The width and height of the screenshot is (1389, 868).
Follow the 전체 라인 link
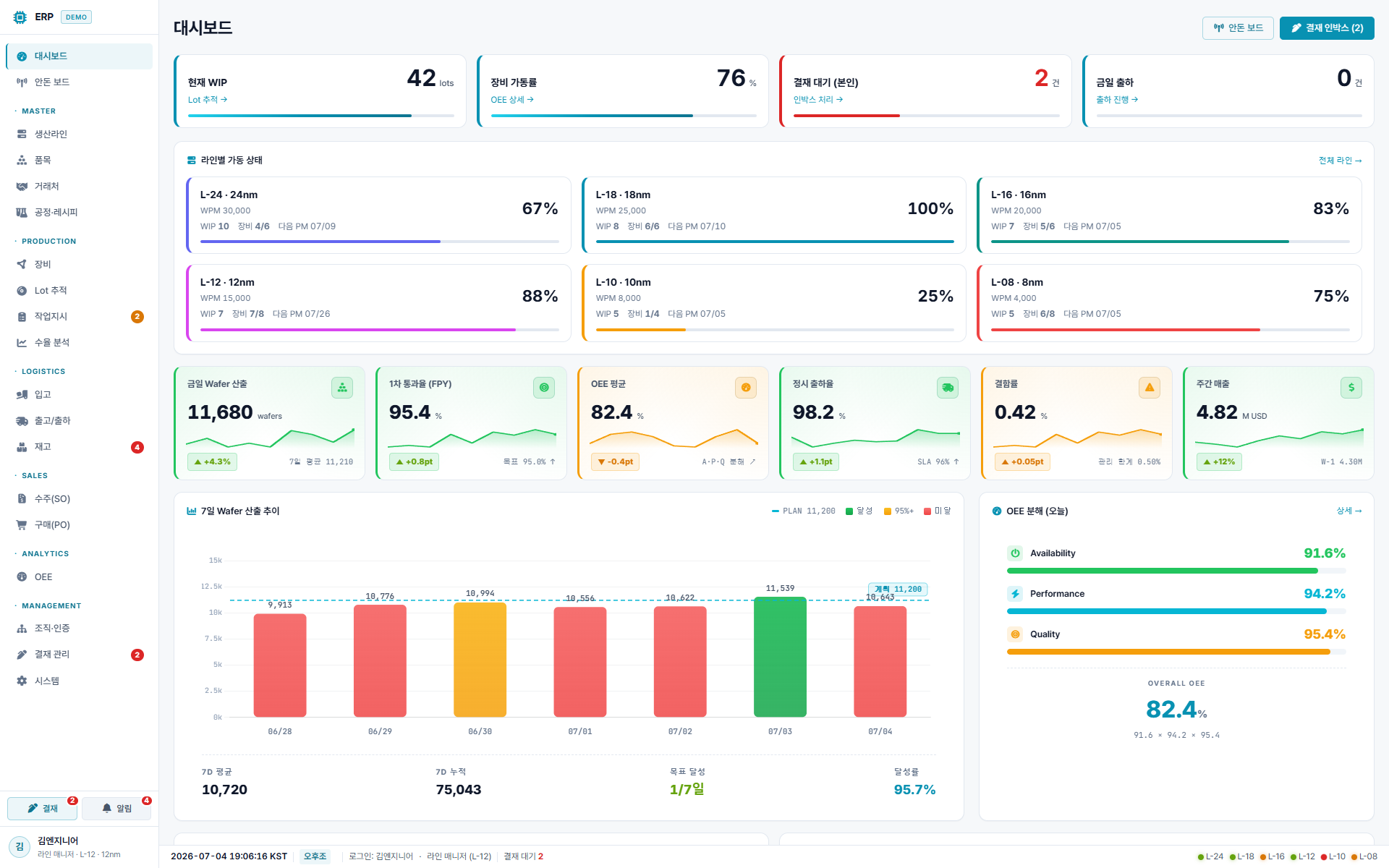coord(1340,161)
